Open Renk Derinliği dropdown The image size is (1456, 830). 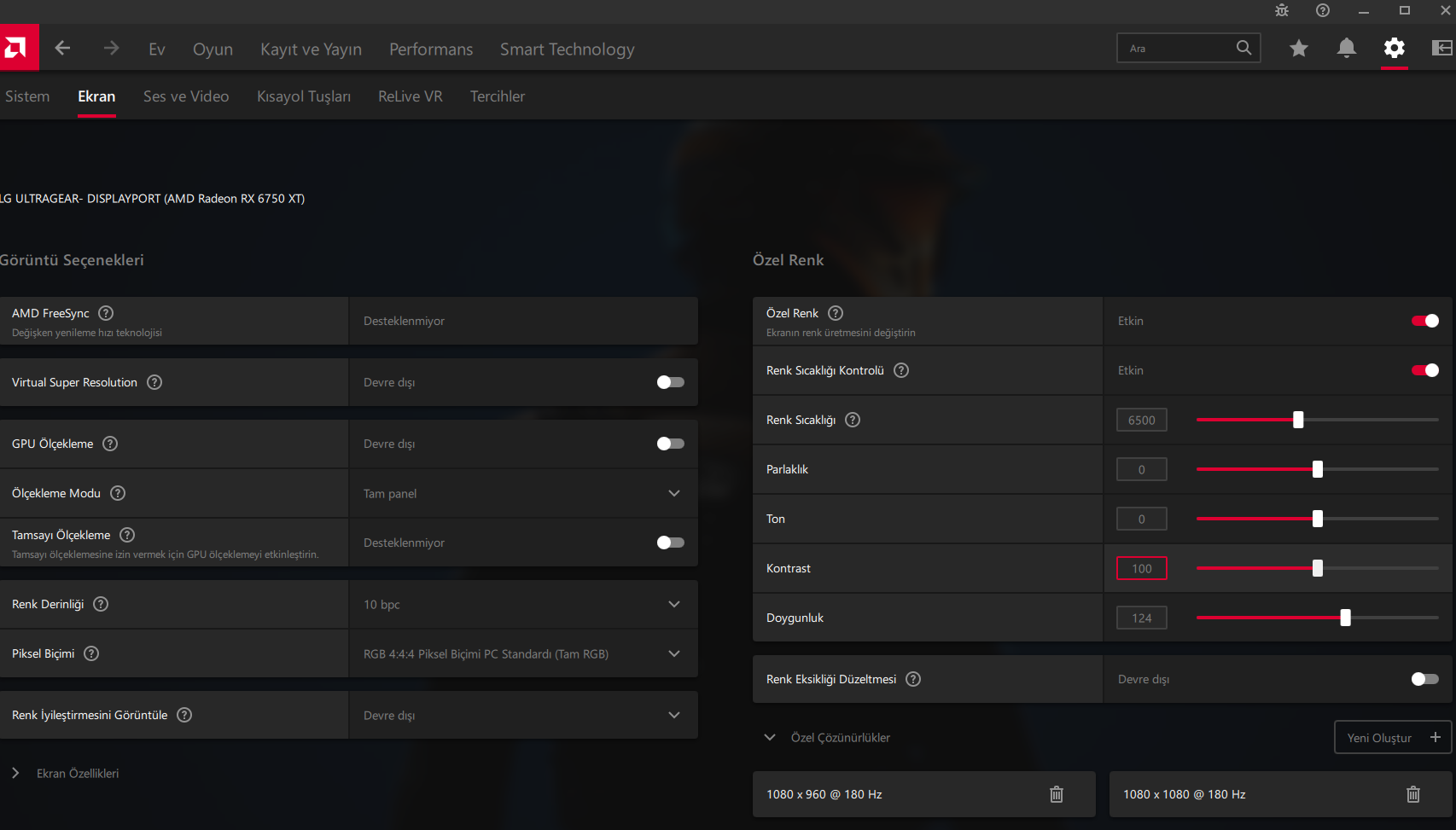[523, 604]
